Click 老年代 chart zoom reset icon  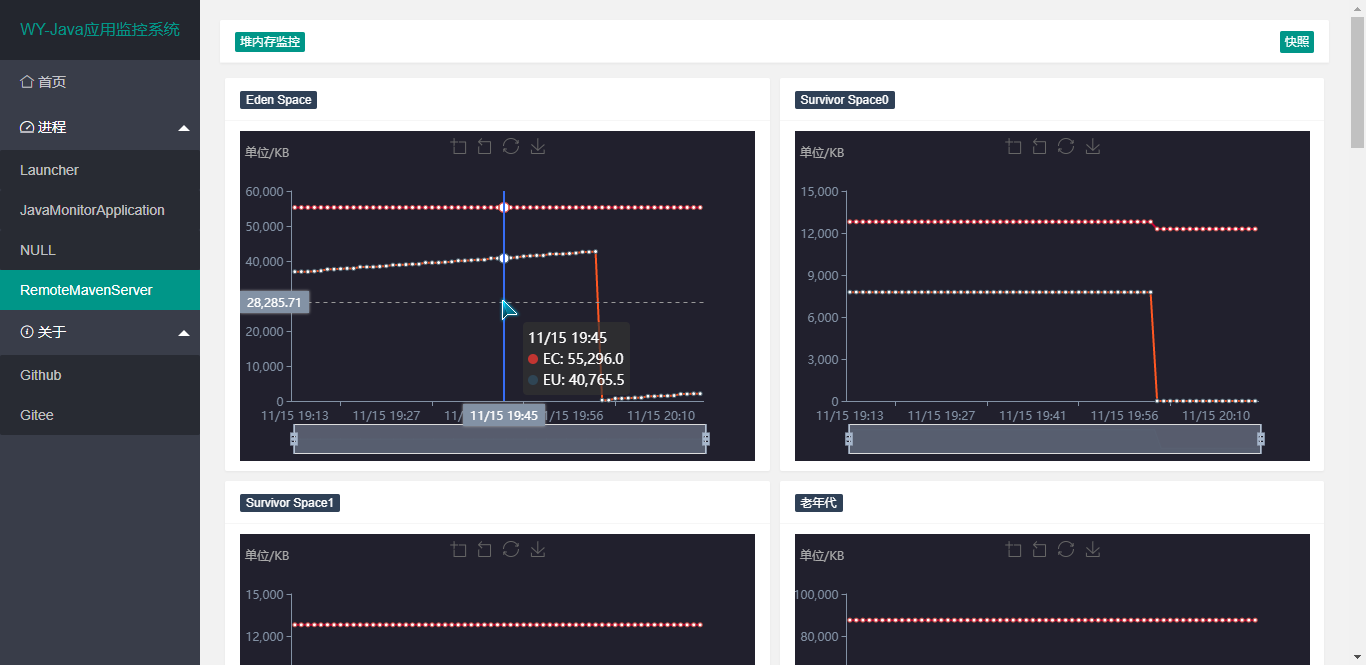(1040, 550)
